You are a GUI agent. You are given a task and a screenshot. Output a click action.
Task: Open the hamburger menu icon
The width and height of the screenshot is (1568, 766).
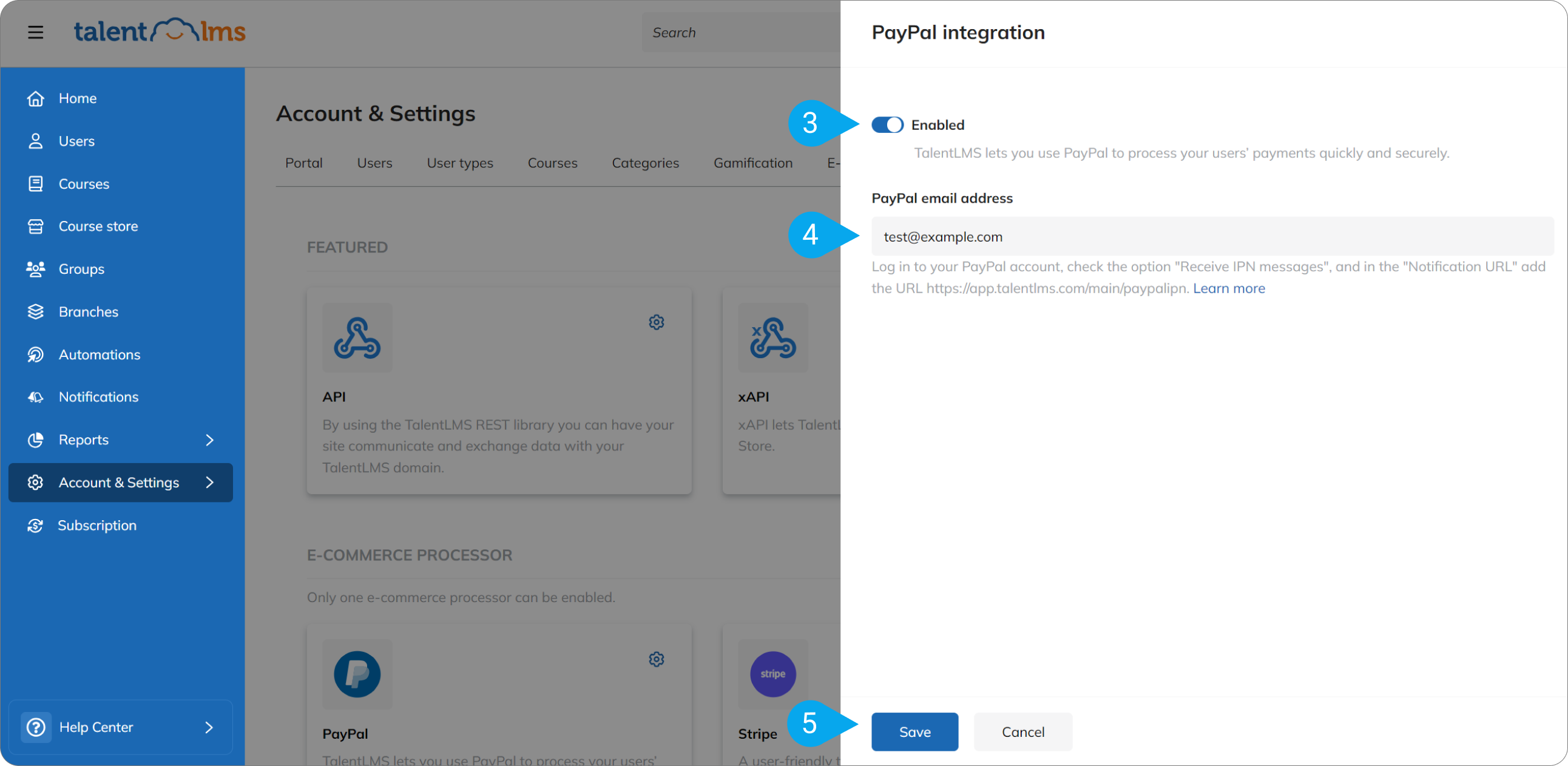[35, 32]
